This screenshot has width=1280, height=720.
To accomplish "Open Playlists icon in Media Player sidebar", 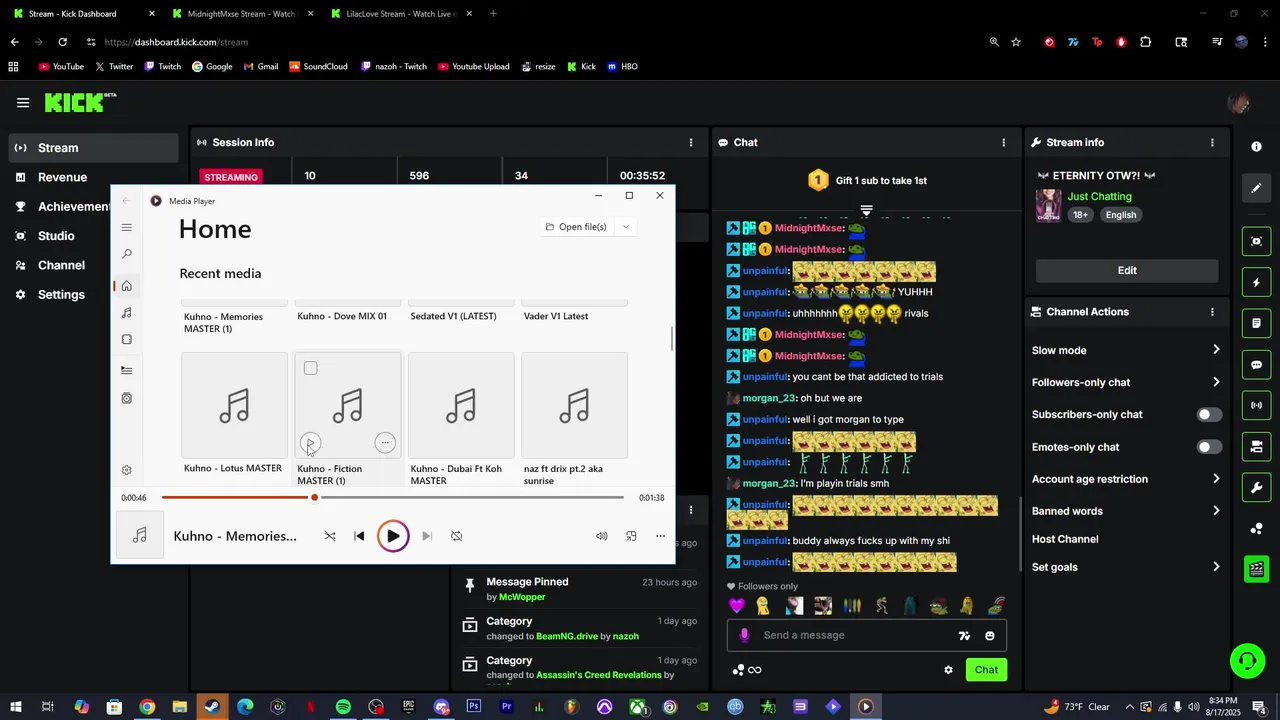I will 127,398.
